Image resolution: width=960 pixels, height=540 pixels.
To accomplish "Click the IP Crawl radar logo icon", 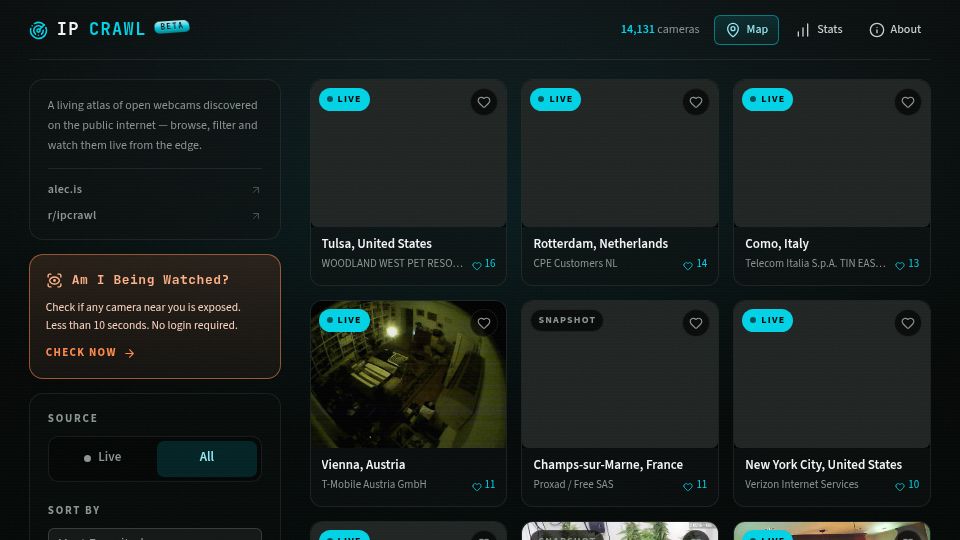I will pos(39,30).
